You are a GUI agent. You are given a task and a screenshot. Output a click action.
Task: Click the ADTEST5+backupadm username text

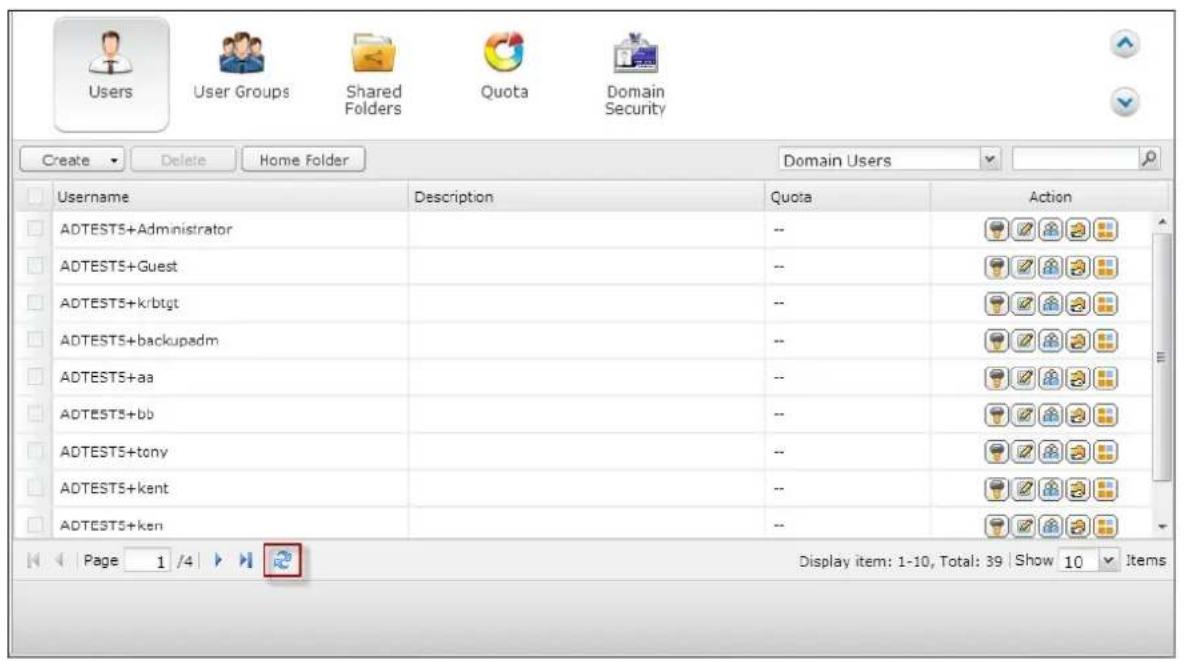pyautogui.click(x=139, y=340)
